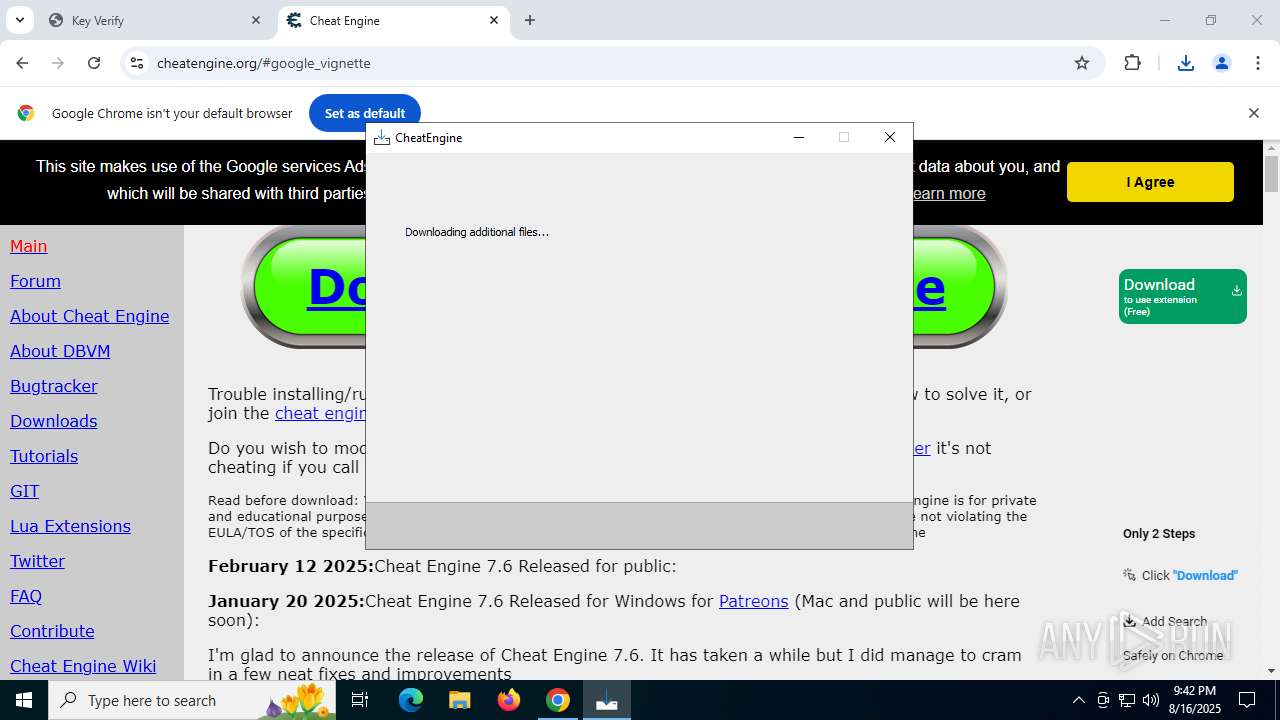Visit the Bugtracker link

54,386
